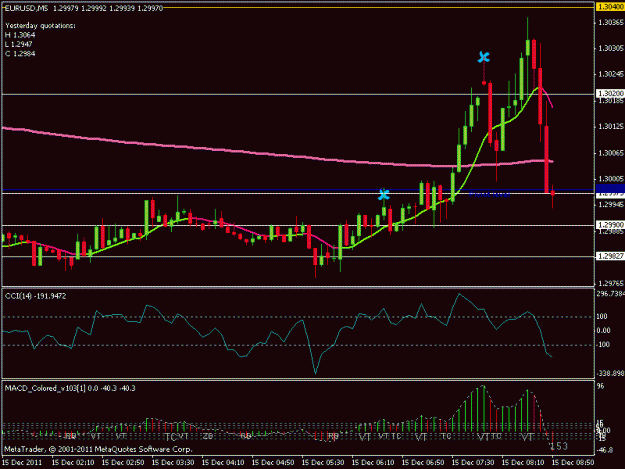Viewport: 625px width, 469px height.
Task: Select the blue X marker near the pivot line
Action: coord(383,195)
